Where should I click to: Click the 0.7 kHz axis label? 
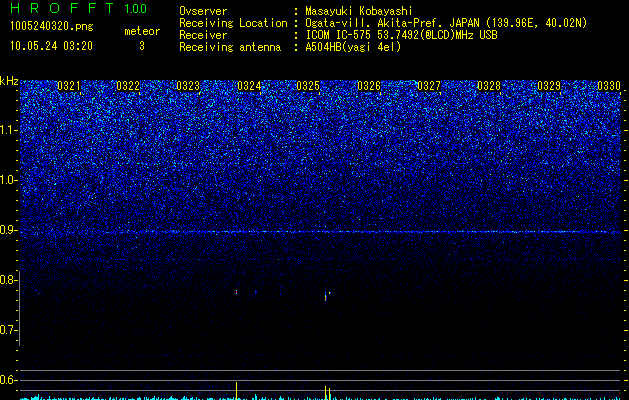coord(8,330)
